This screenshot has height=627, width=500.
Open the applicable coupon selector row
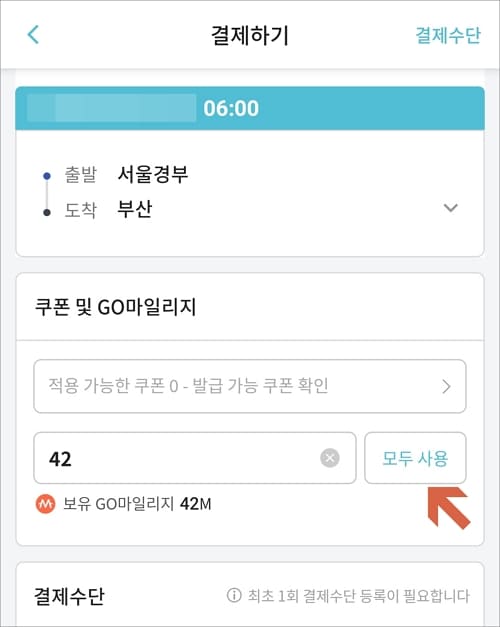tap(250, 386)
